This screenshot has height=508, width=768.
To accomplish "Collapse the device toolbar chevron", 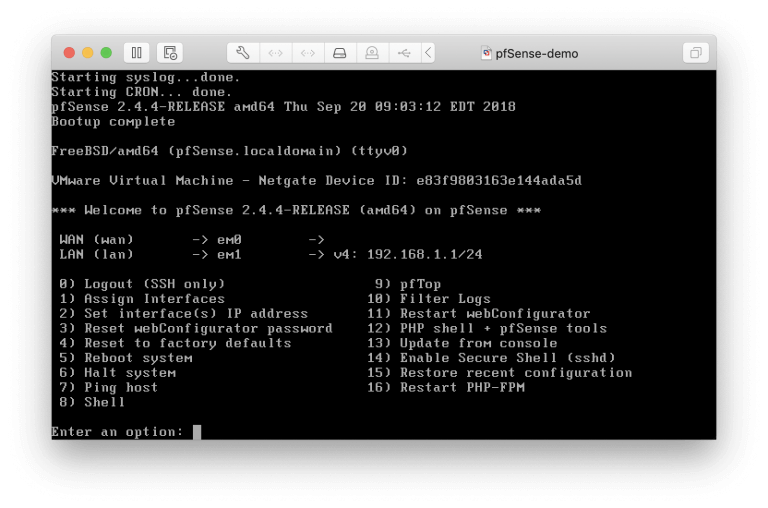I will 428,53.
